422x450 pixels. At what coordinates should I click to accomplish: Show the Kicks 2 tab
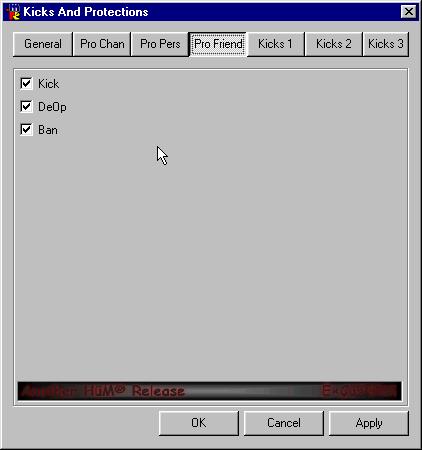pyautogui.click(x=334, y=44)
